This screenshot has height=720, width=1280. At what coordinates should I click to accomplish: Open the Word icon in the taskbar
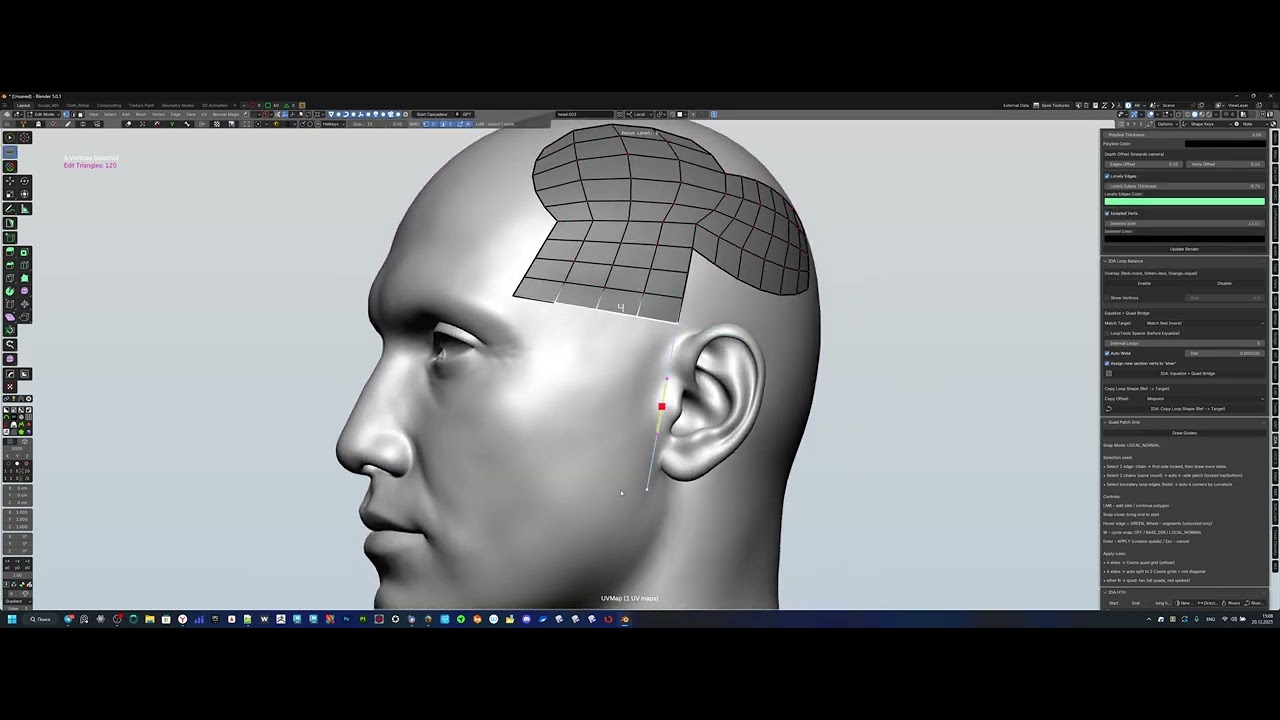pyautogui.click(x=264, y=619)
